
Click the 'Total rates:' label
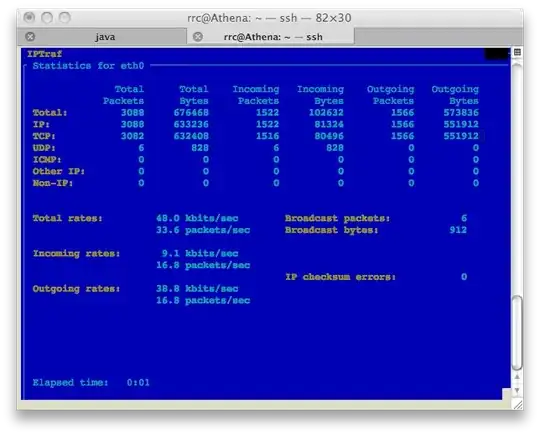(68, 218)
